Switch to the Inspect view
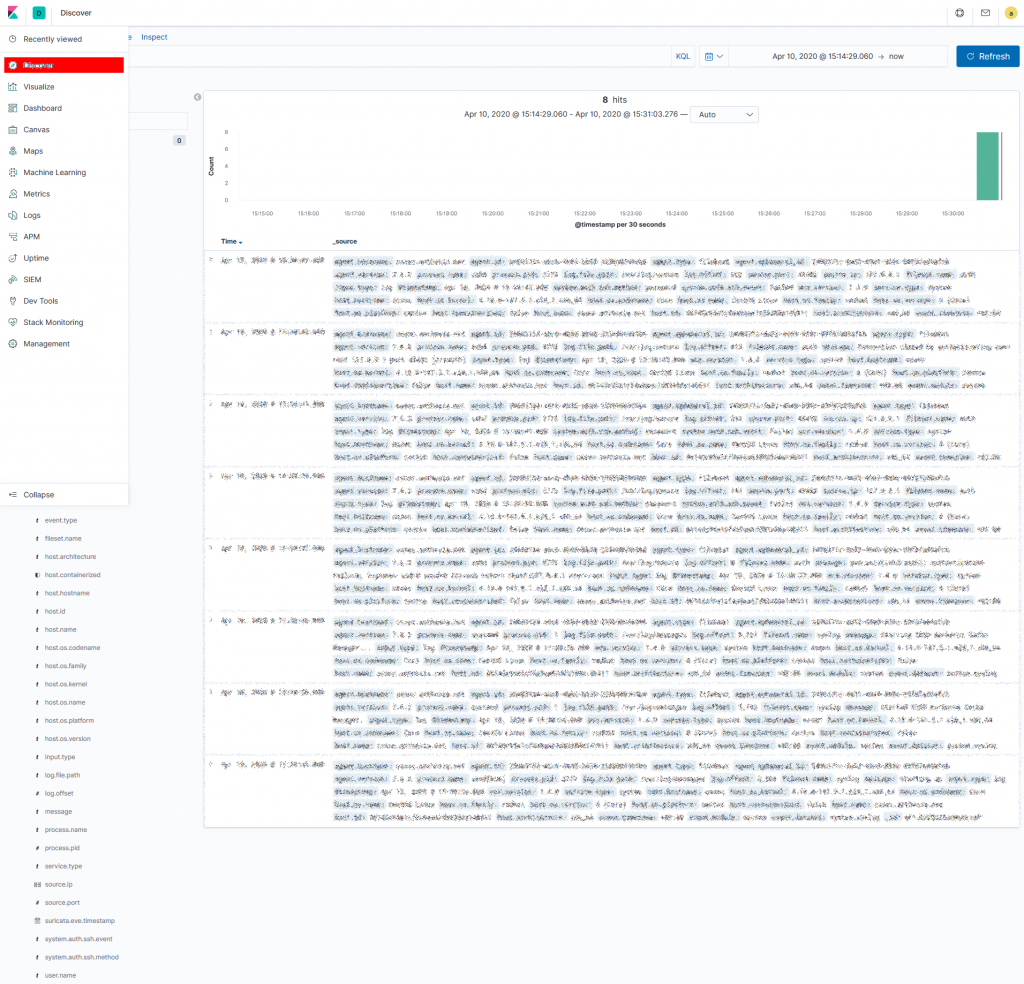This screenshot has width=1024, height=984. 154,36
